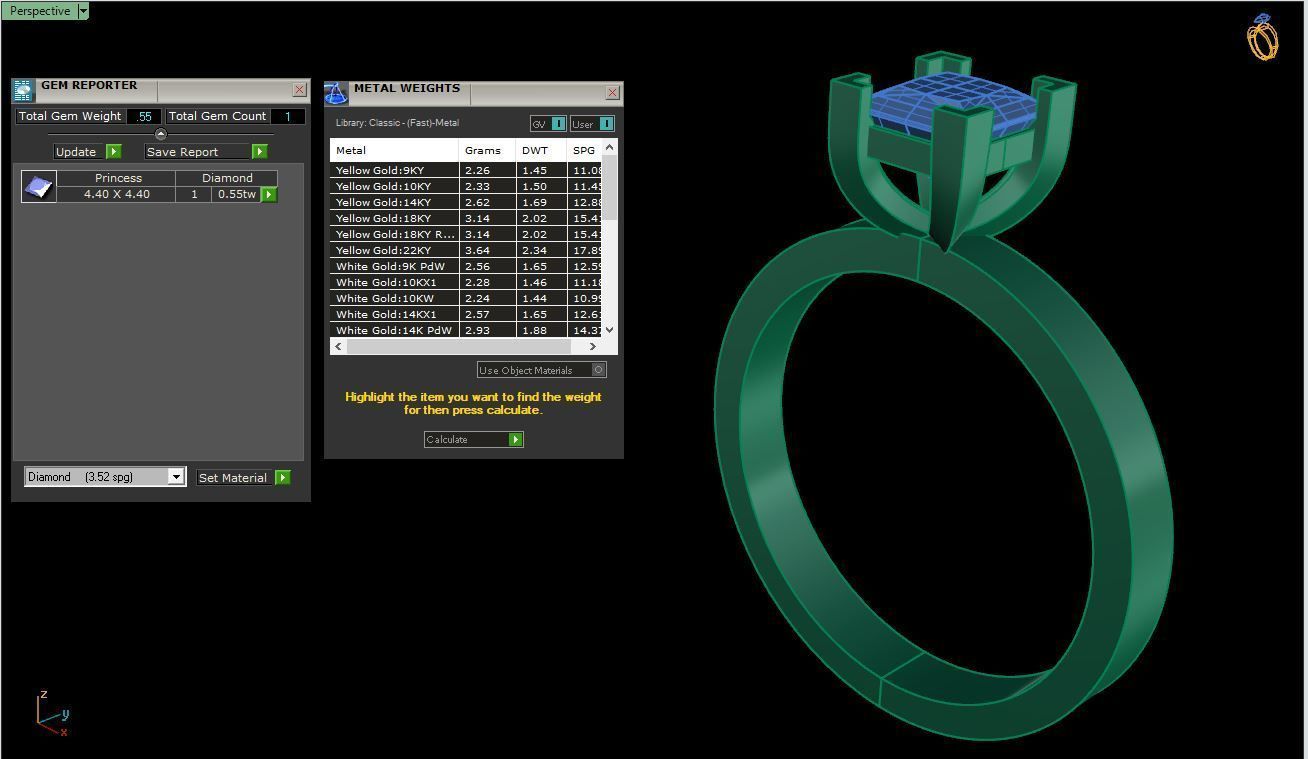Click the metal list horizontal scrollbar thumb
The image size is (1308, 759).
tap(459, 346)
